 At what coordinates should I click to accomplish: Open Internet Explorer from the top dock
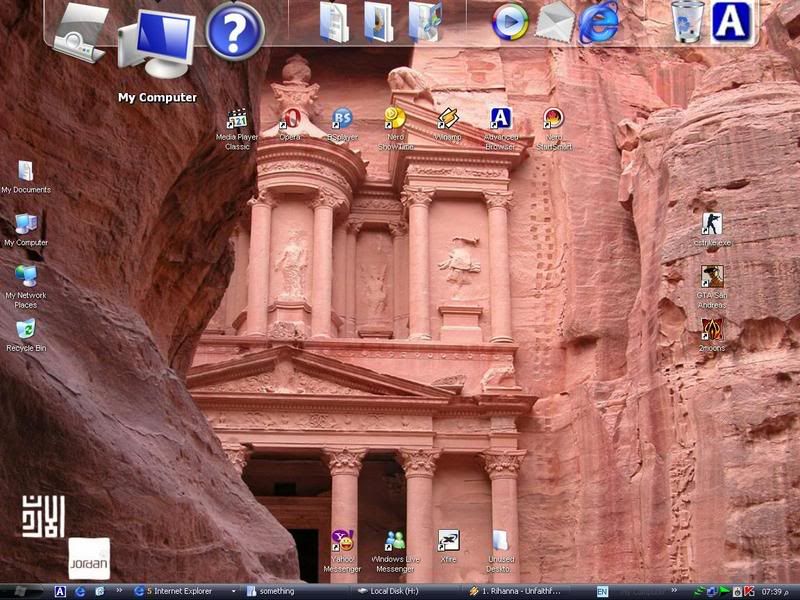599,22
